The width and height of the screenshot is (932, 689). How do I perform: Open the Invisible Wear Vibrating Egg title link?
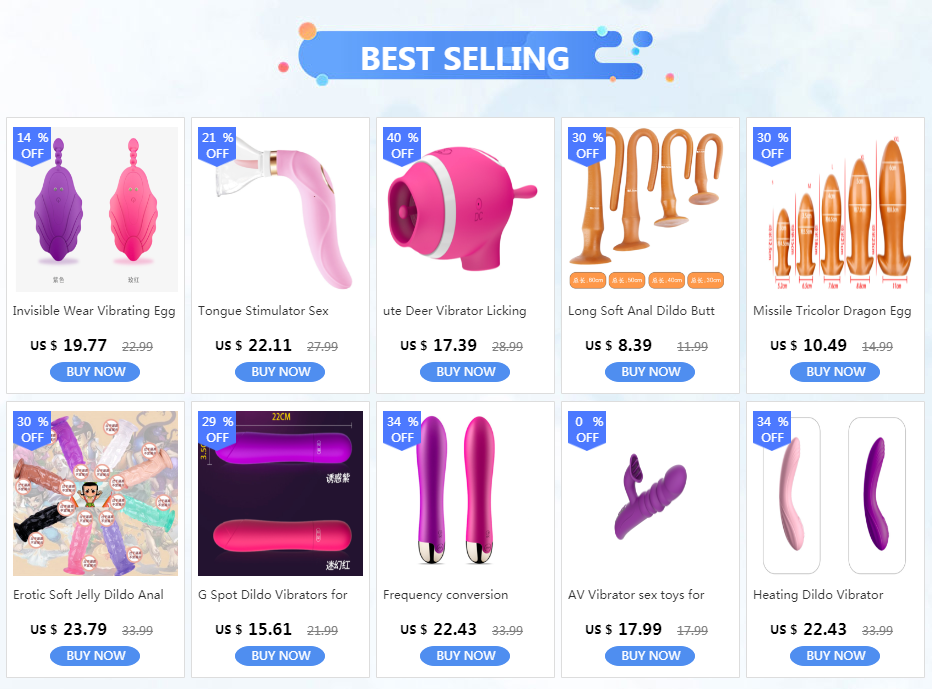[94, 311]
